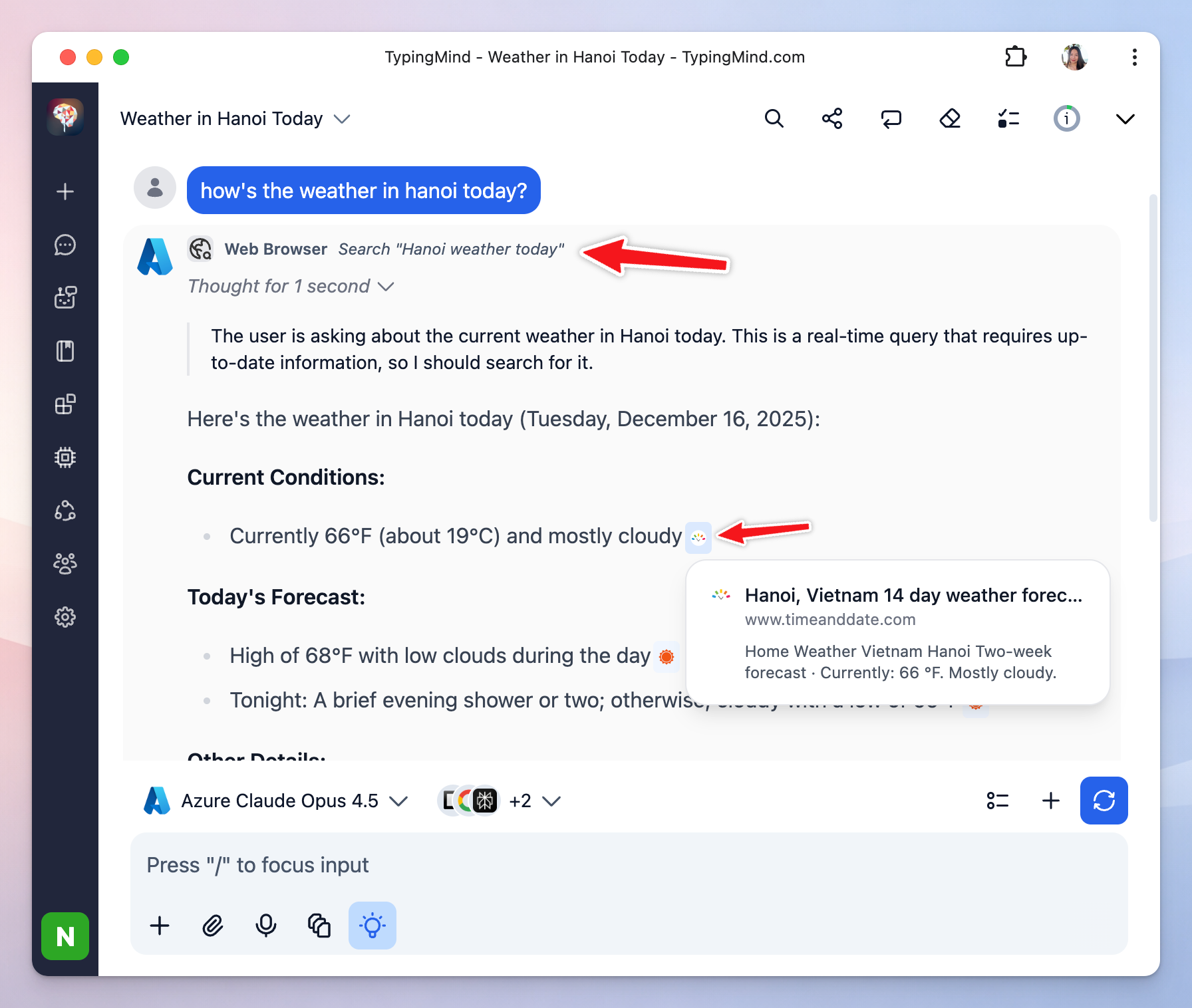Viewport: 1192px width, 1008px height.
Task: Focus the message input field
Action: [629, 865]
